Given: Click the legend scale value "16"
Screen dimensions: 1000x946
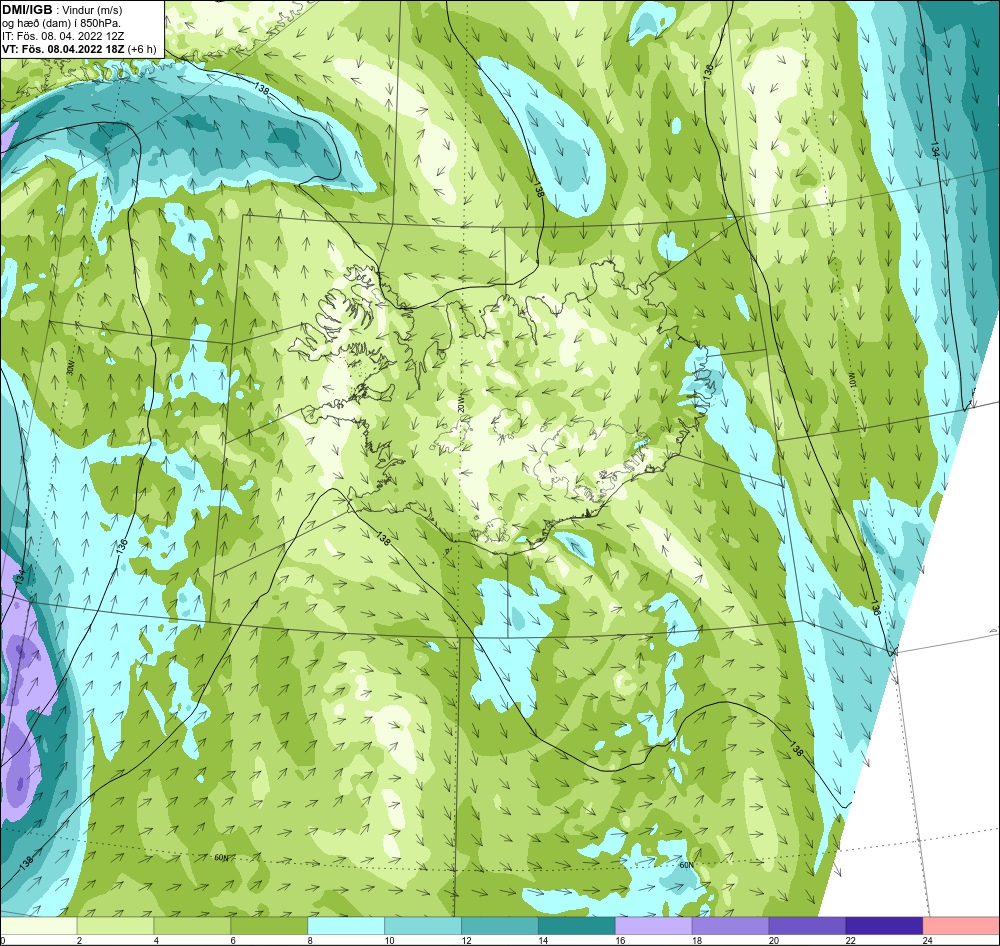Looking at the screenshot, I should point(620,940).
